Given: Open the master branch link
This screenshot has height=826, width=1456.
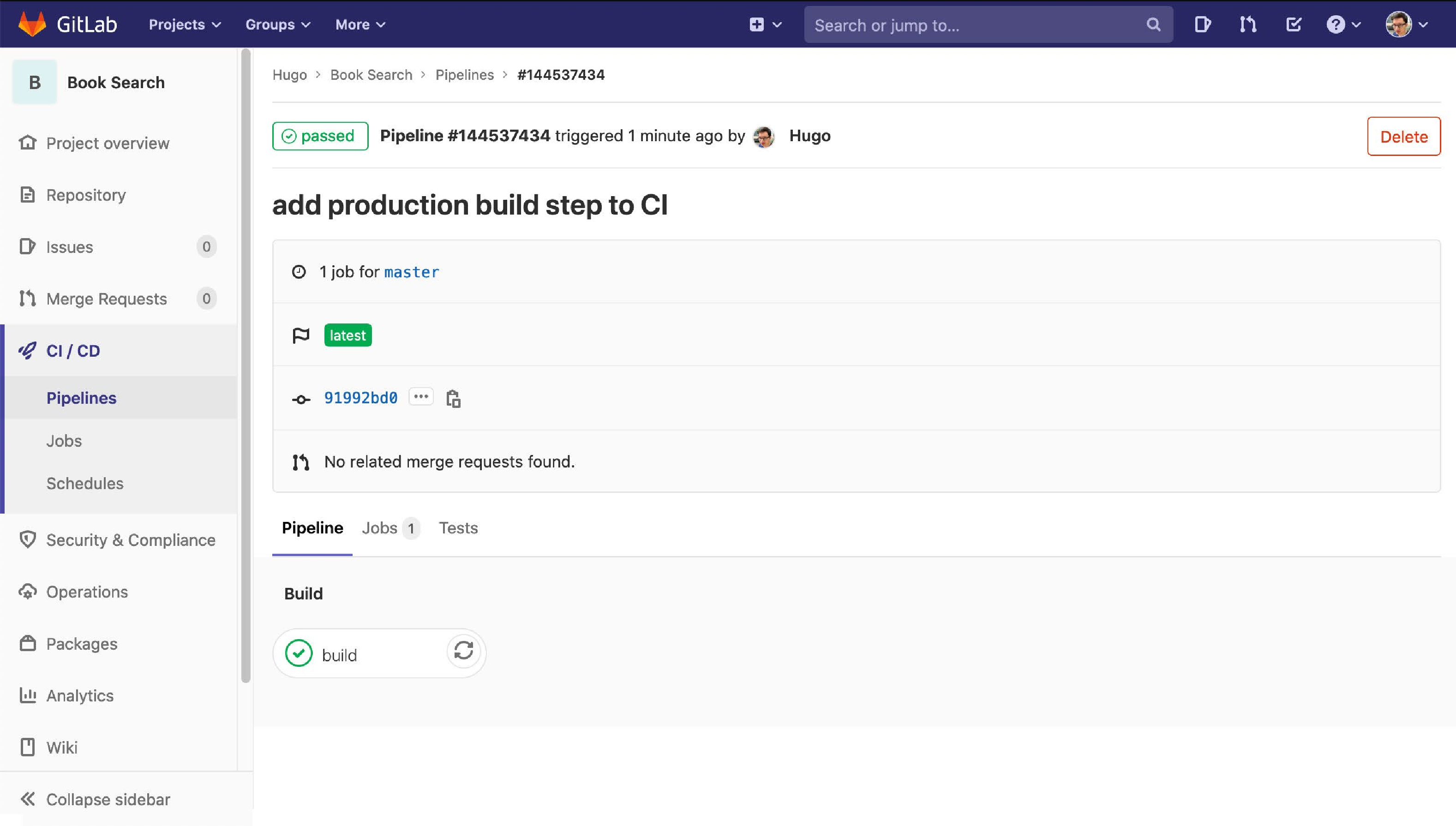Looking at the screenshot, I should pyautogui.click(x=411, y=272).
